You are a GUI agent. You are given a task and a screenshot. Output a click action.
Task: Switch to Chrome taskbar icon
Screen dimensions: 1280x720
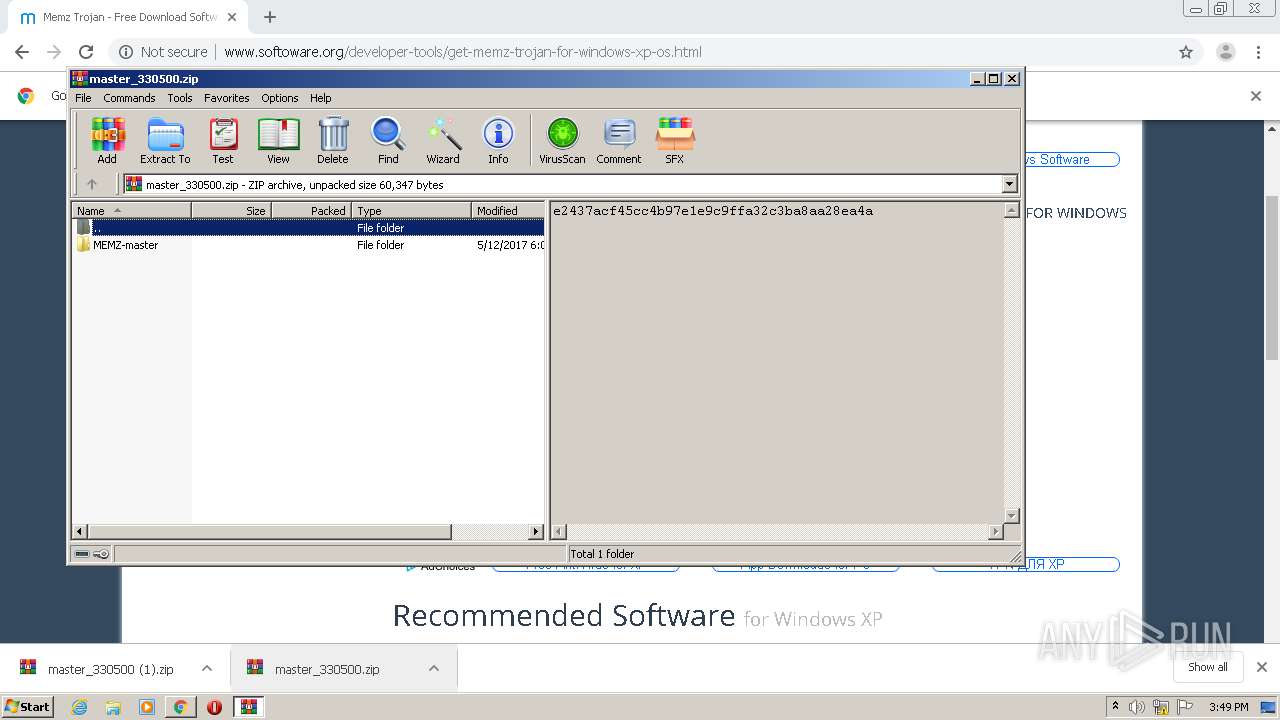click(x=180, y=707)
